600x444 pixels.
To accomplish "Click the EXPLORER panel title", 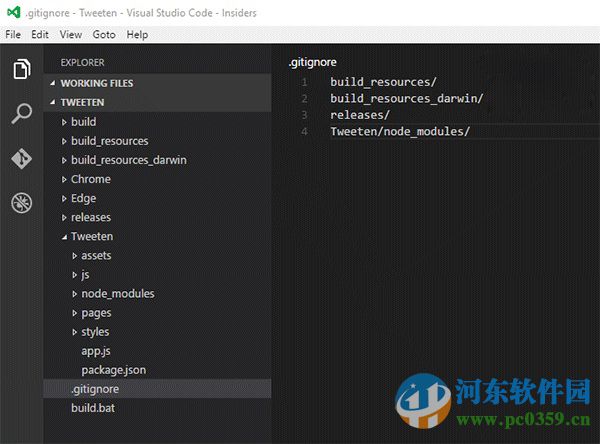I will coord(82,62).
